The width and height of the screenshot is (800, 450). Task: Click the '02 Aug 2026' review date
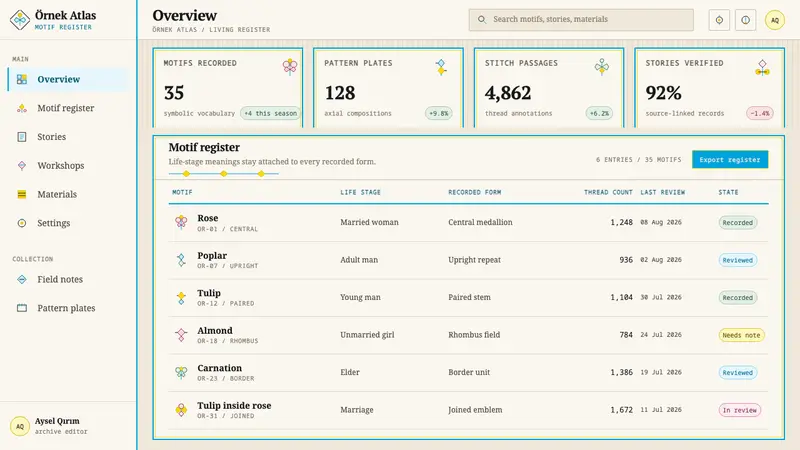[661, 260]
